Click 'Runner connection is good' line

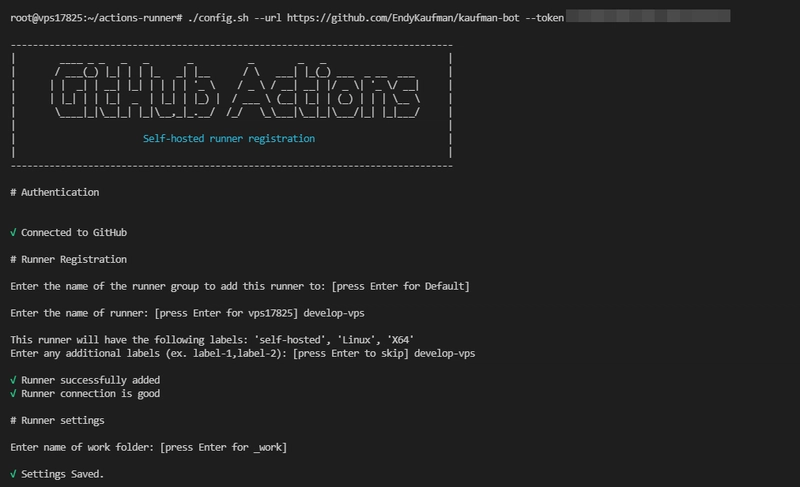click(85, 394)
